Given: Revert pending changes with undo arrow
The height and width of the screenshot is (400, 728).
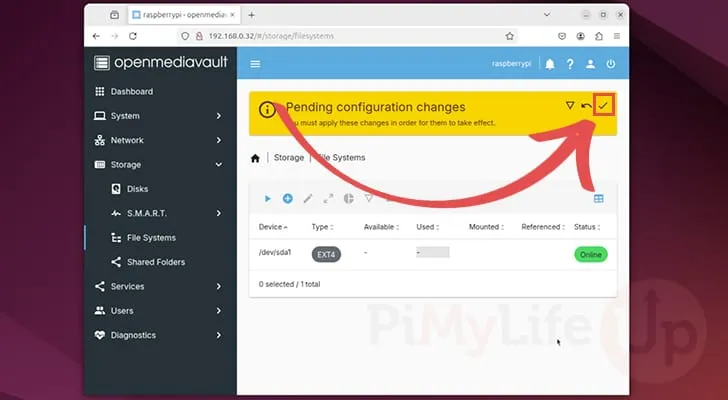Looking at the screenshot, I should click(586, 105).
